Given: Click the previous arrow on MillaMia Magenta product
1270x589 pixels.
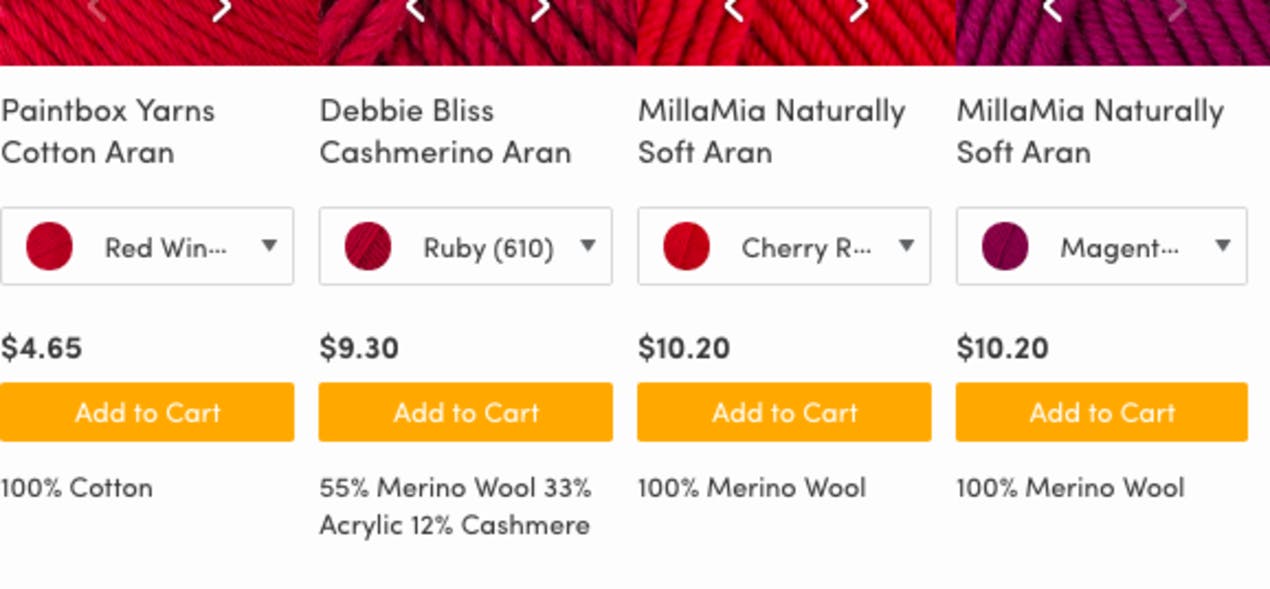Looking at the screenshot, I should 1049,10.
